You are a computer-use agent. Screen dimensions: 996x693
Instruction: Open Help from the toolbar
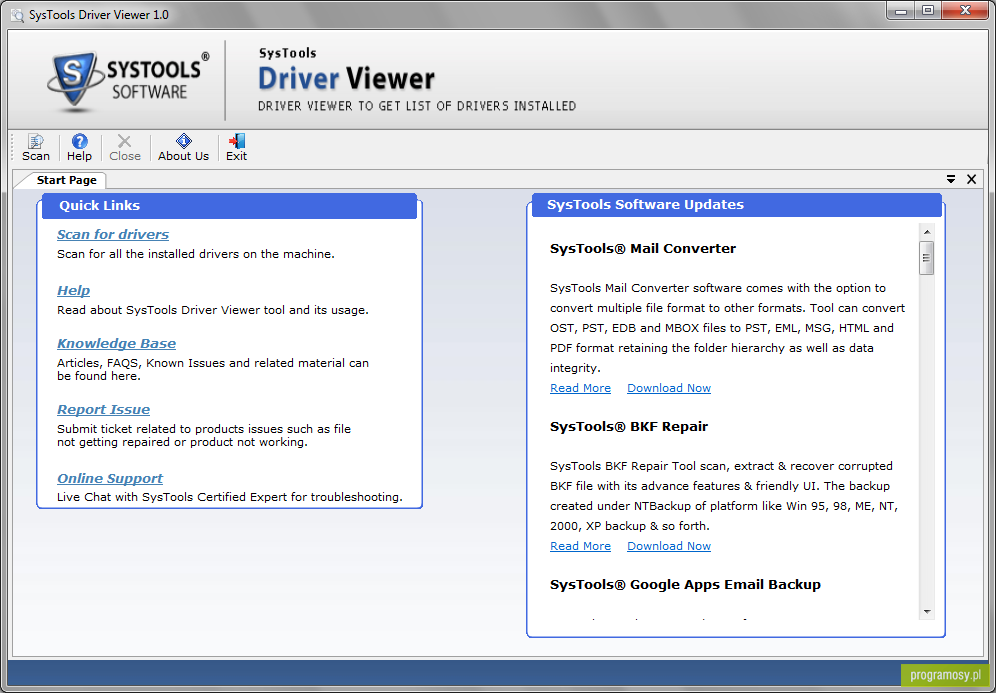(79, 147)
